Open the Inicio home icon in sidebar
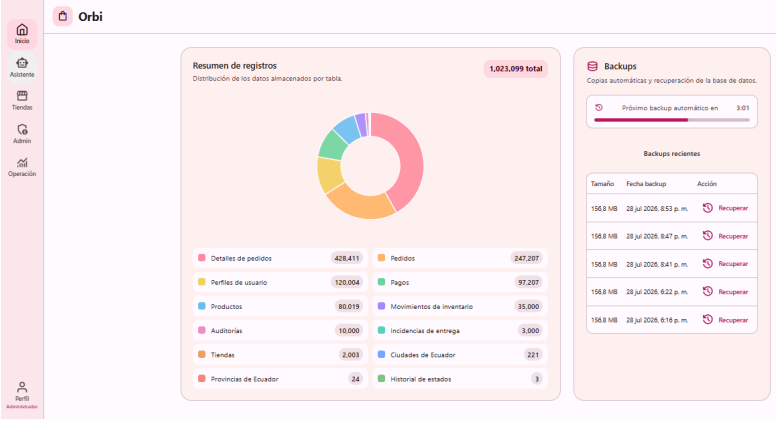 pyautogui.click(x=22, y=30)
